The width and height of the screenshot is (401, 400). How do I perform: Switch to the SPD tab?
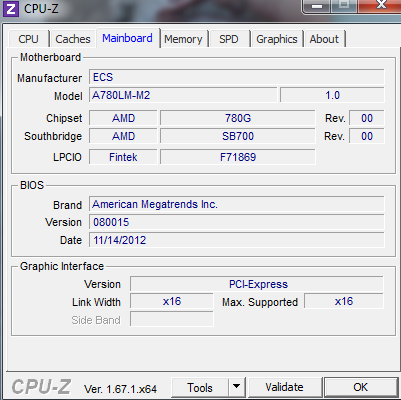click(229, 39)
